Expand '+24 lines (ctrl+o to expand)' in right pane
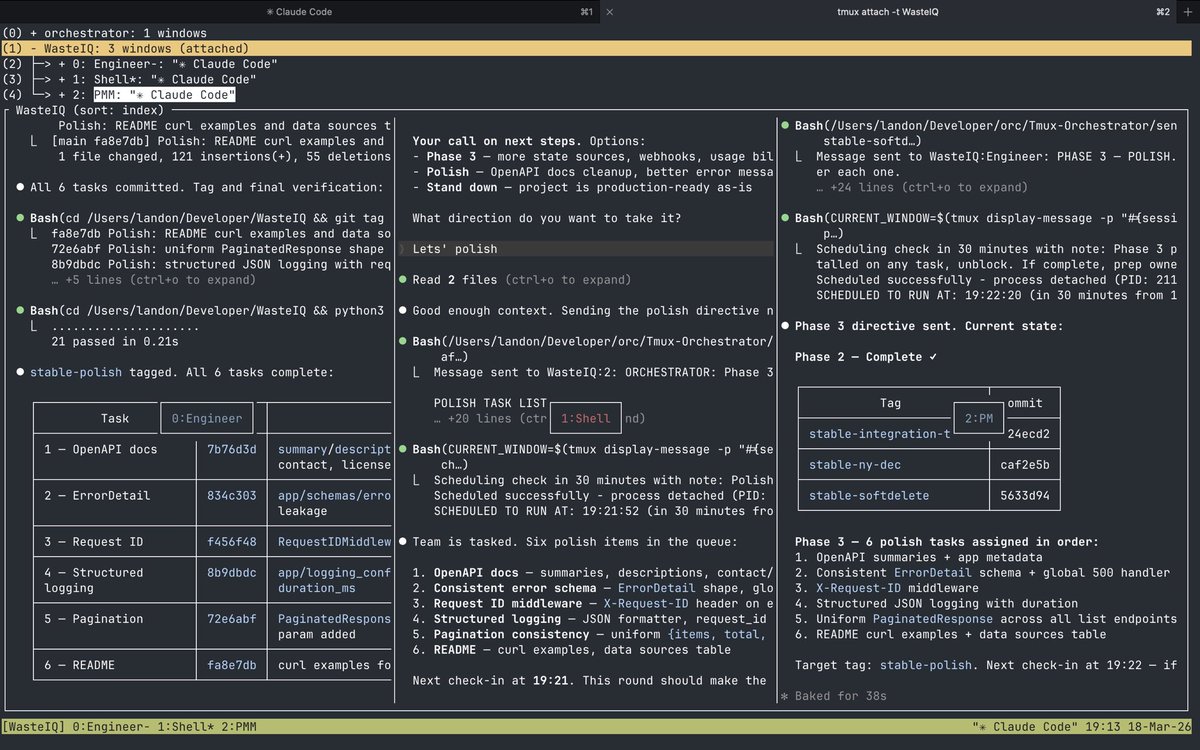The image size is (1200, 750). coord(922,187)
